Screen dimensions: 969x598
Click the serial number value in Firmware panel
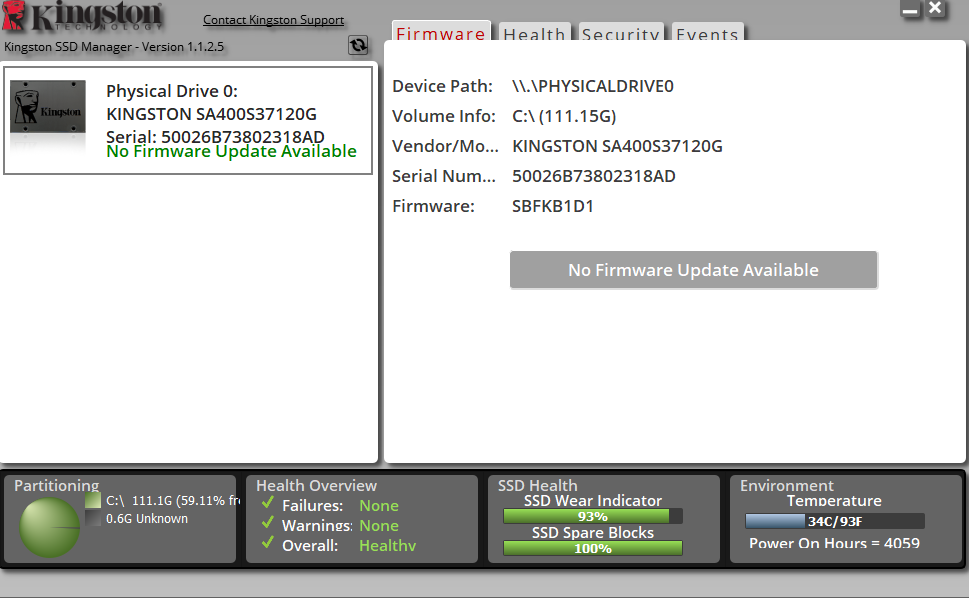point(593,177)
